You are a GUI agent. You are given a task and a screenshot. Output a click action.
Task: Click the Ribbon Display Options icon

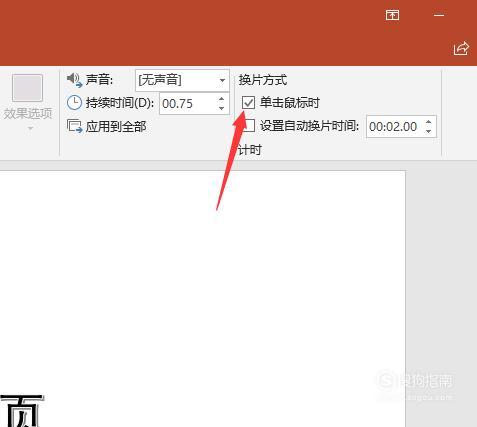click(x=392, y=15)
